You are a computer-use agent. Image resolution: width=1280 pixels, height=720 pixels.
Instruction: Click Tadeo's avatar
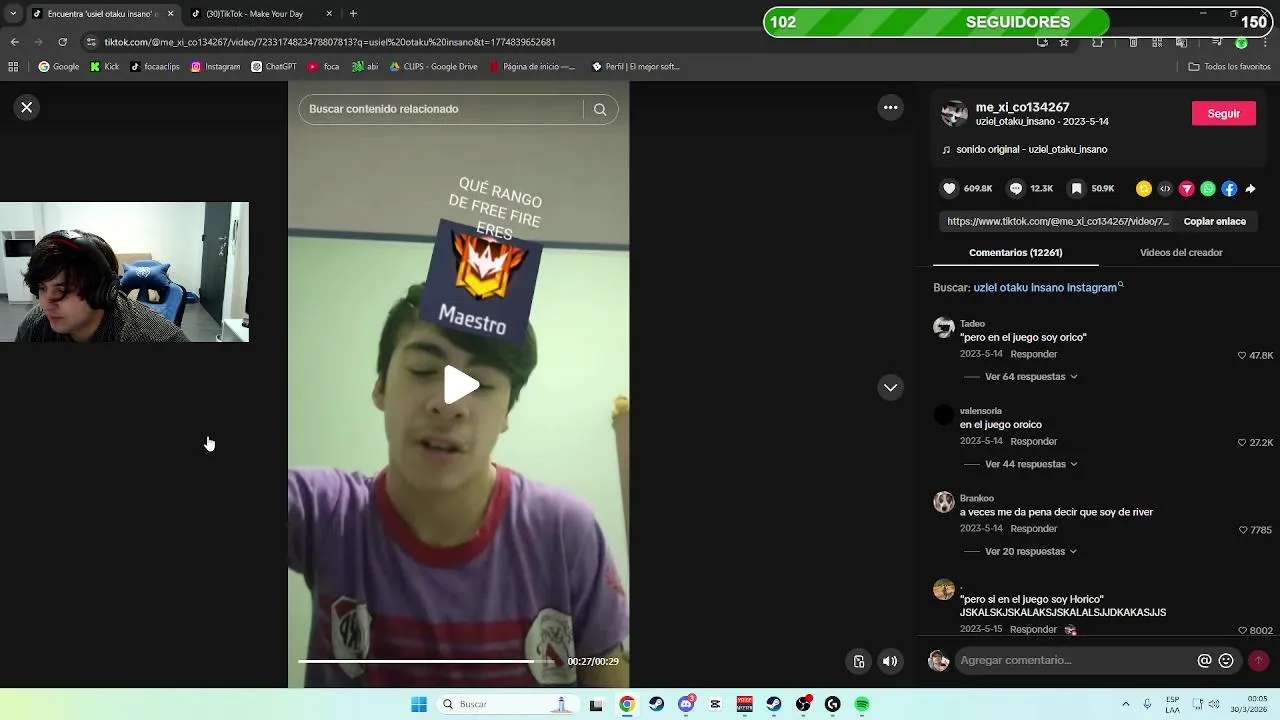coord(944,327)
